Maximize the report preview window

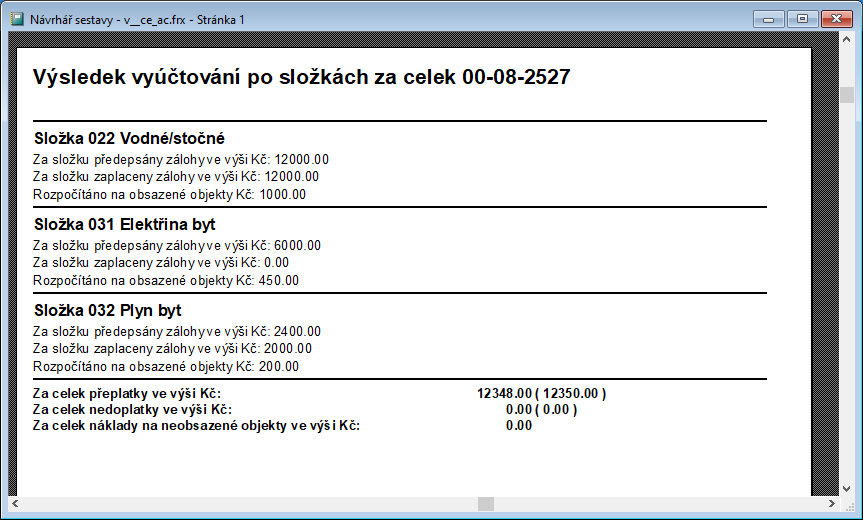click(801, 18)
